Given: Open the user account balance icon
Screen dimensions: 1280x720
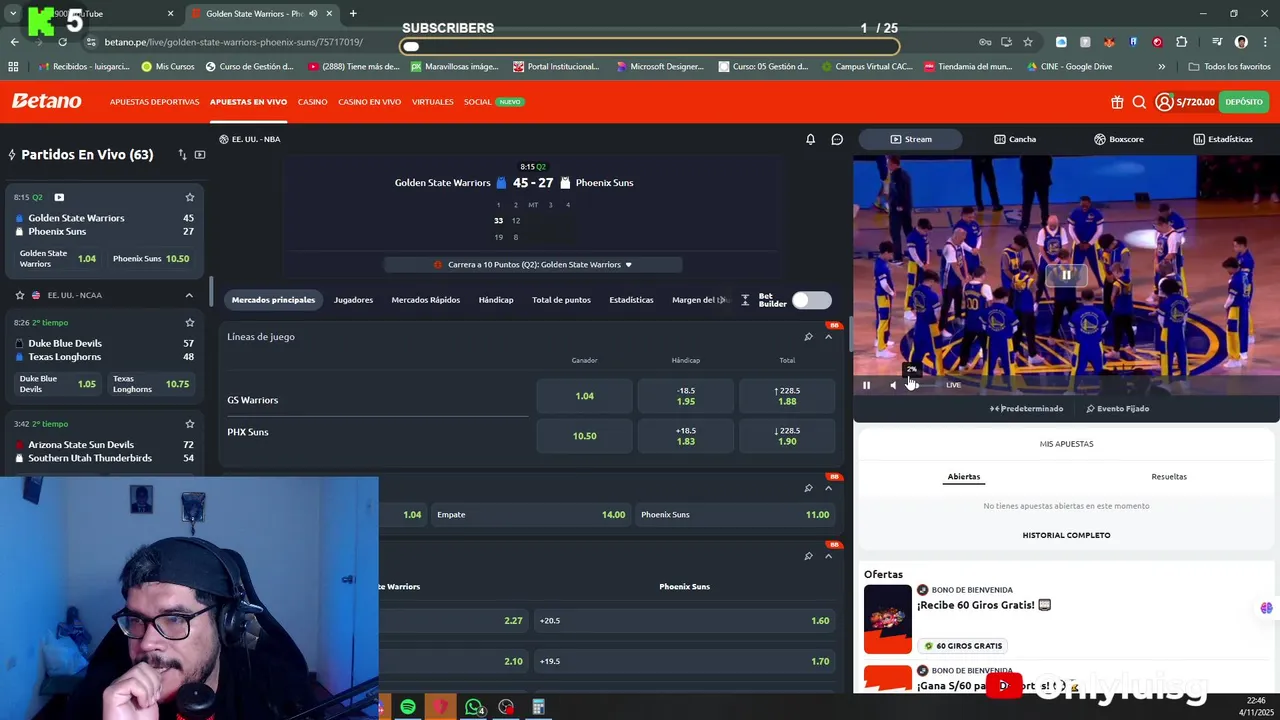Looking at the screenshot, I should 1164,102.
